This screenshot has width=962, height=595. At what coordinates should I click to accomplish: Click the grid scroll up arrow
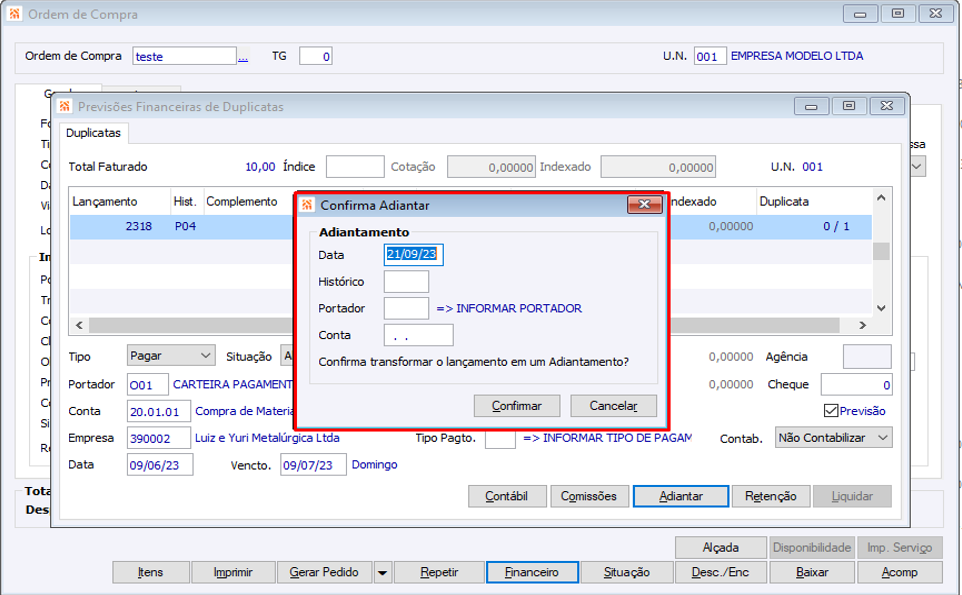(x=881, y=198)
